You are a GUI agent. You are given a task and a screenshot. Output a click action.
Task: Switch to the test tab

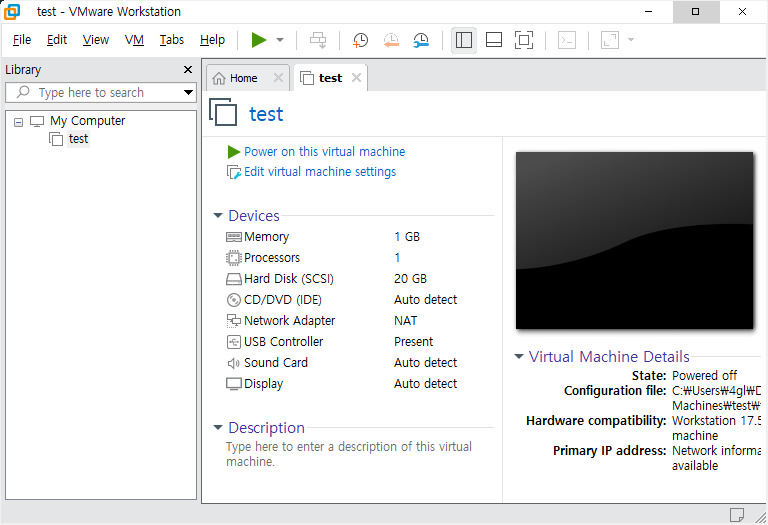330,78
